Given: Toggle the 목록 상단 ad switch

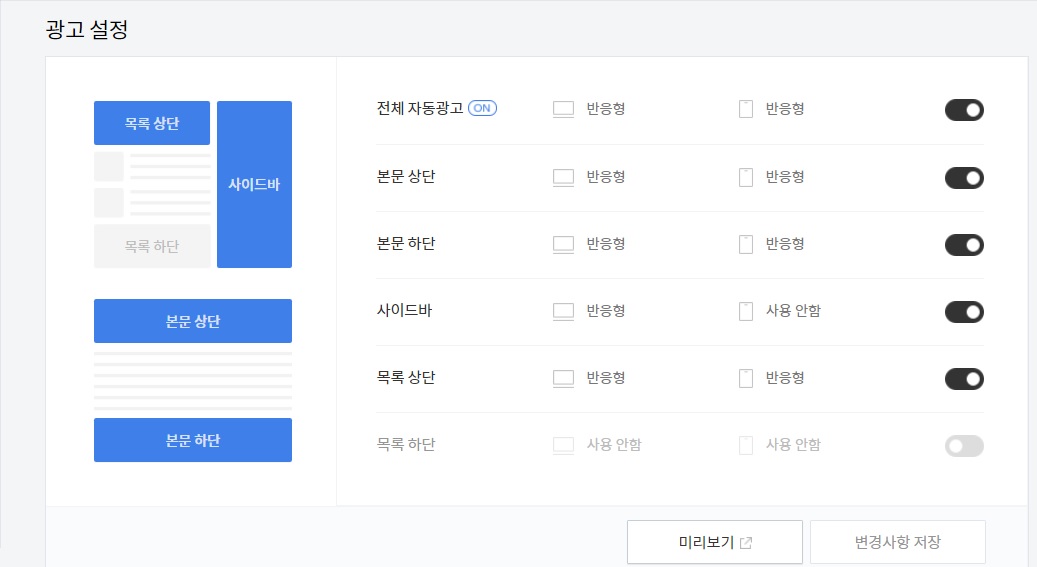Looking at the screenshot, I should [x=964, y=379].
